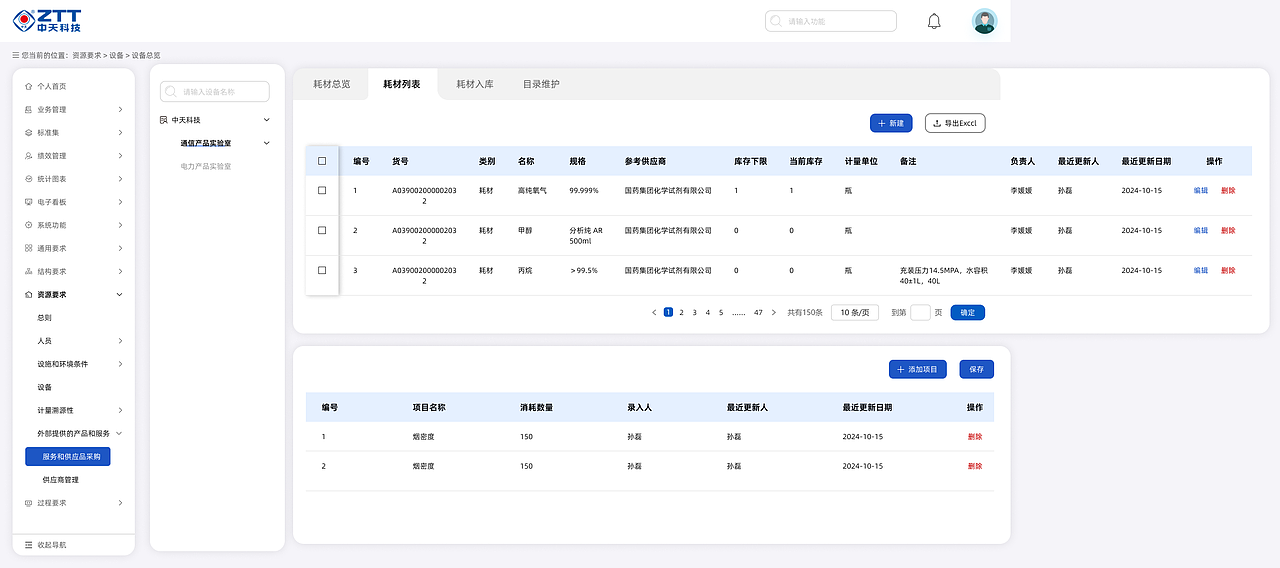The image size is (1280, 568).
Task: Open notifications with the bell icon
Action: (x=934, y=21)
